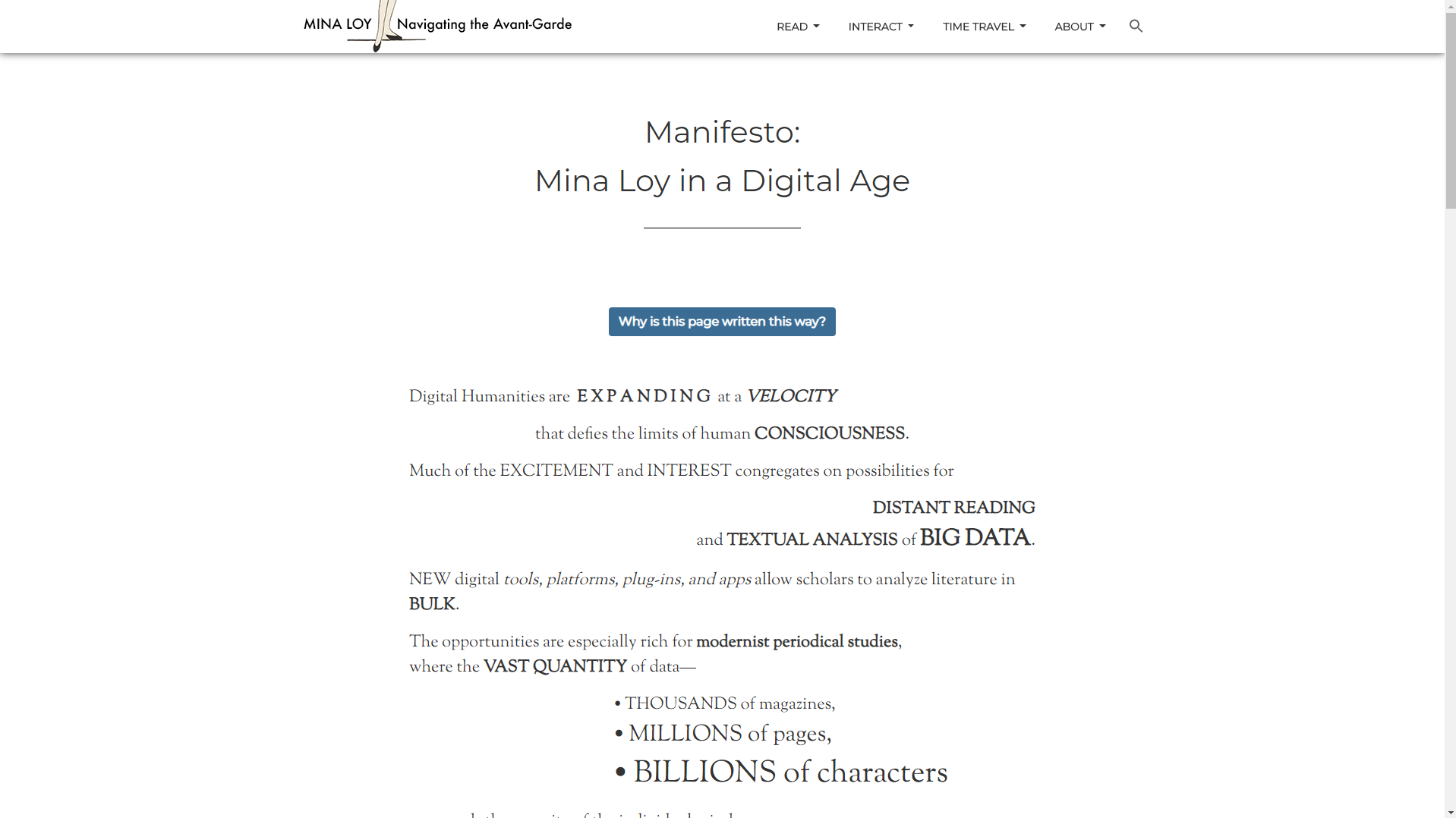Click the 'DISTANT READING' phrase
Image resolution: width=1456 pixels, height=818 pixels.
(x=953, y=508)
